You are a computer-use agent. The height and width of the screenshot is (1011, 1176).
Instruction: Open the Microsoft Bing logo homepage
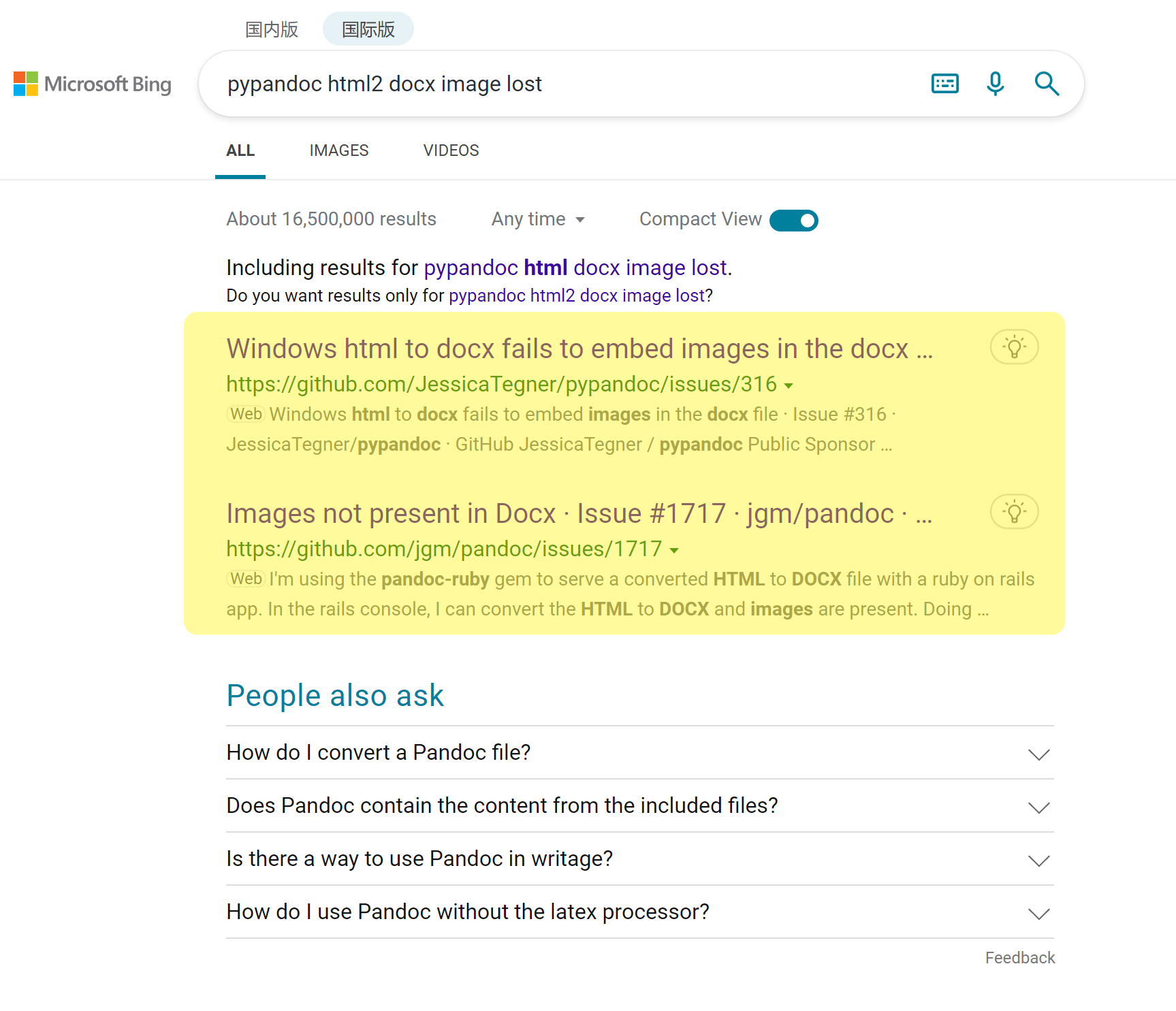pos(93,84)
